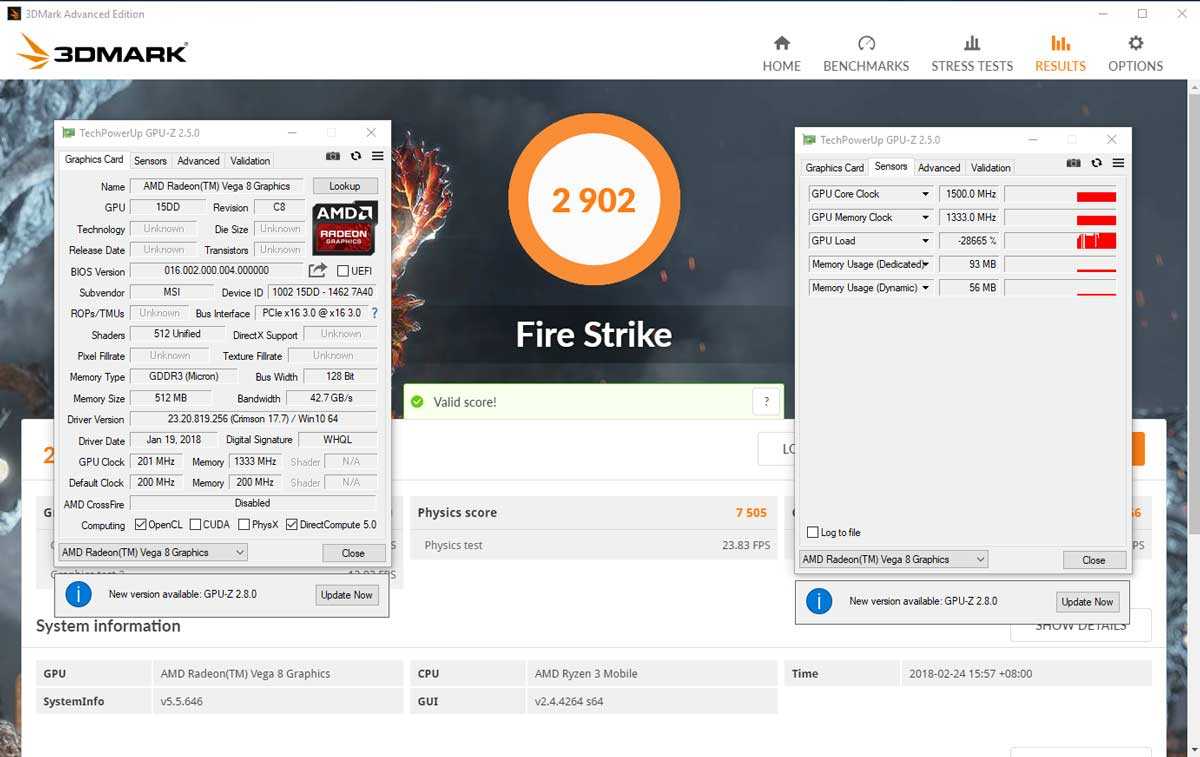Expand the GPU Load sensor dropdown

pyautogui.click(x=925, y=241)
